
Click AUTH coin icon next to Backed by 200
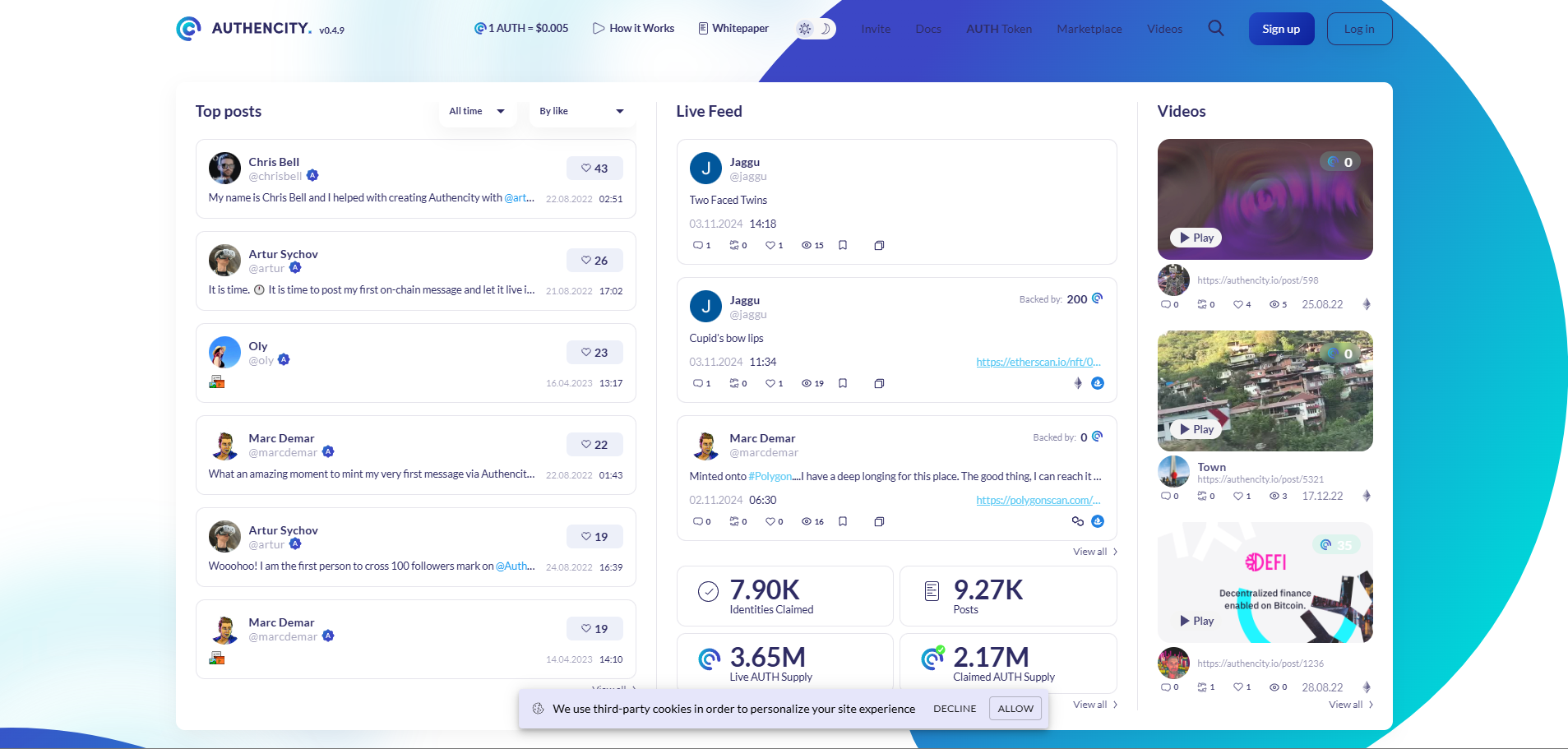[1097, 298]
